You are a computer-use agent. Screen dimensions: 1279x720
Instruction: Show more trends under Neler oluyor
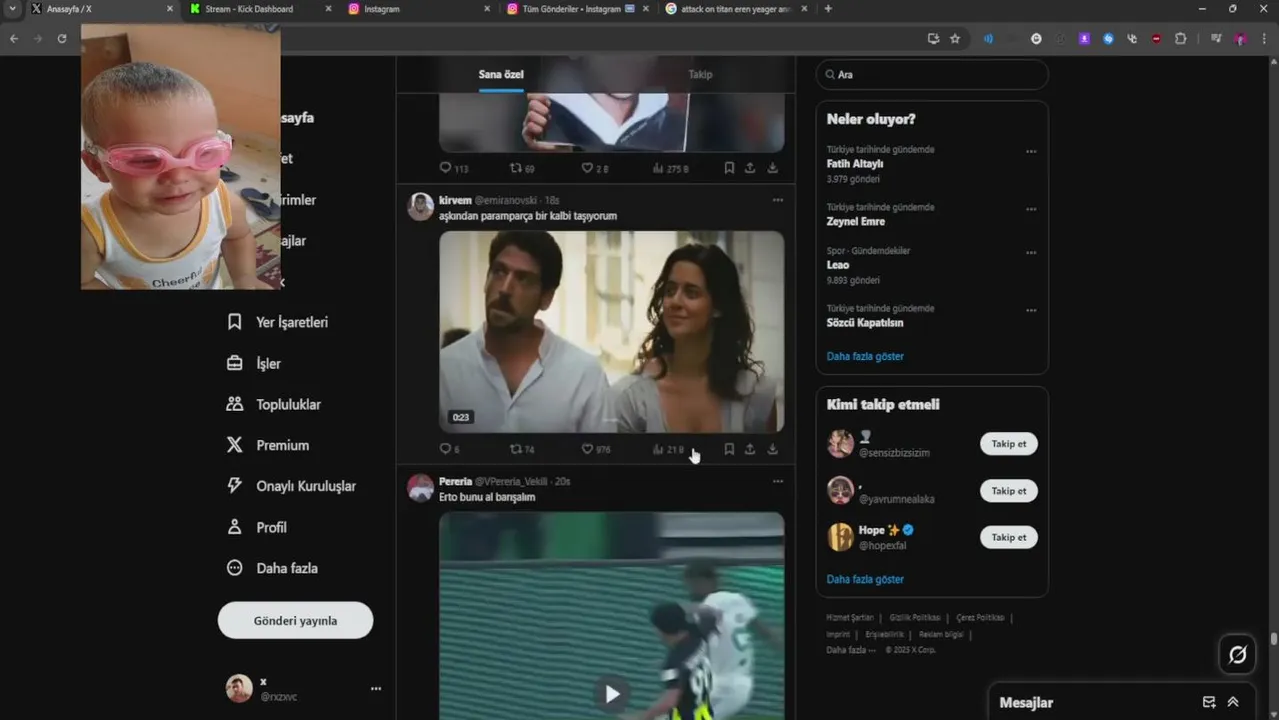[x=865, y=356]
